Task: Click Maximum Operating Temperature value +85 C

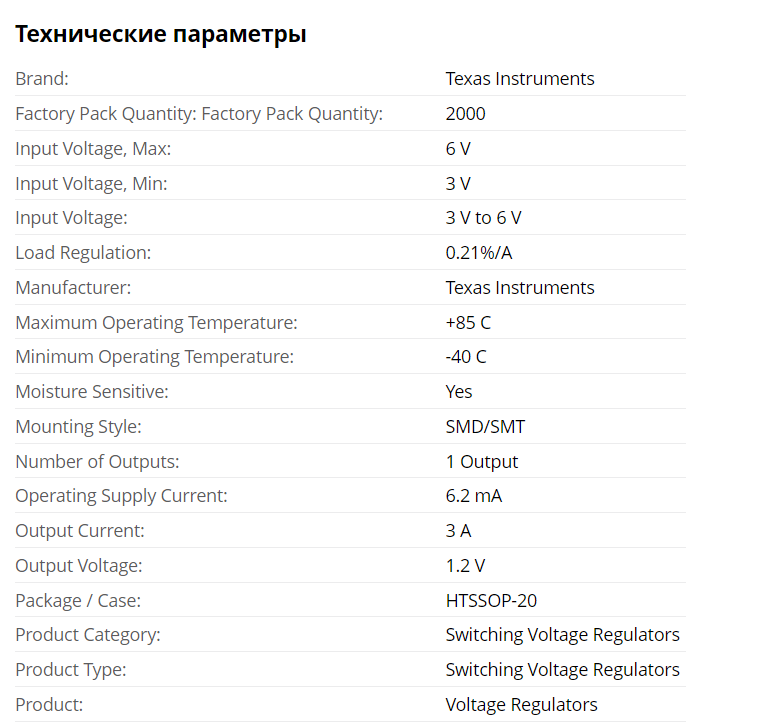Action: pyautogui.click(x=468, y=322)
